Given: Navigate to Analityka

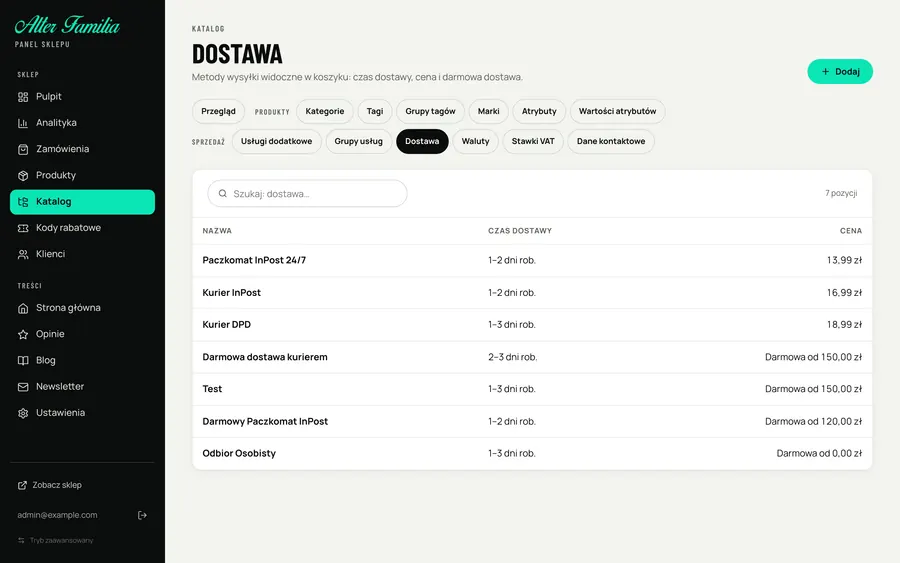Looking at the screenshot, I should [x=82, y=123].
